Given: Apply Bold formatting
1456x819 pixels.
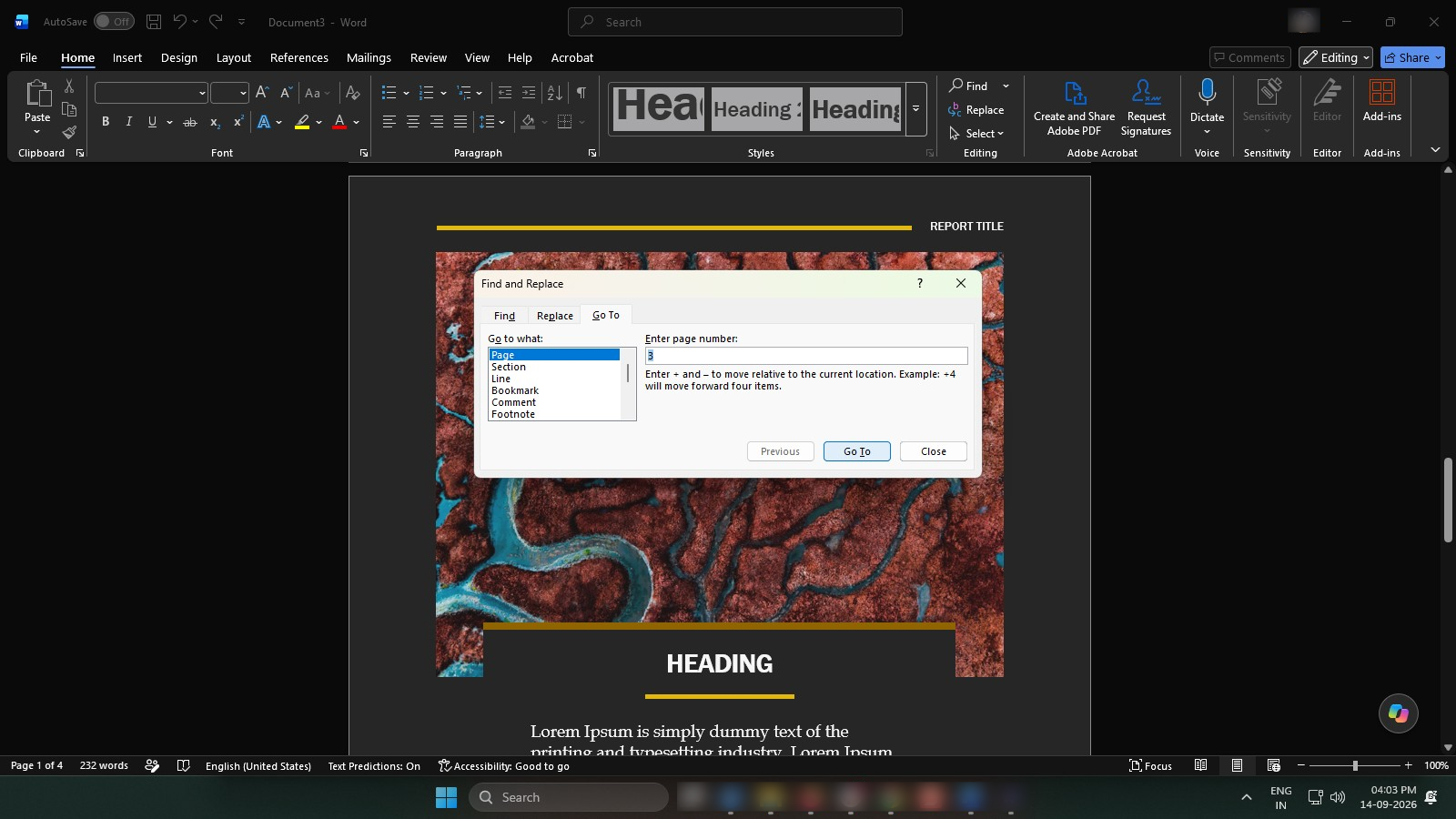Looking at the screenshot, I should (106, 122).
